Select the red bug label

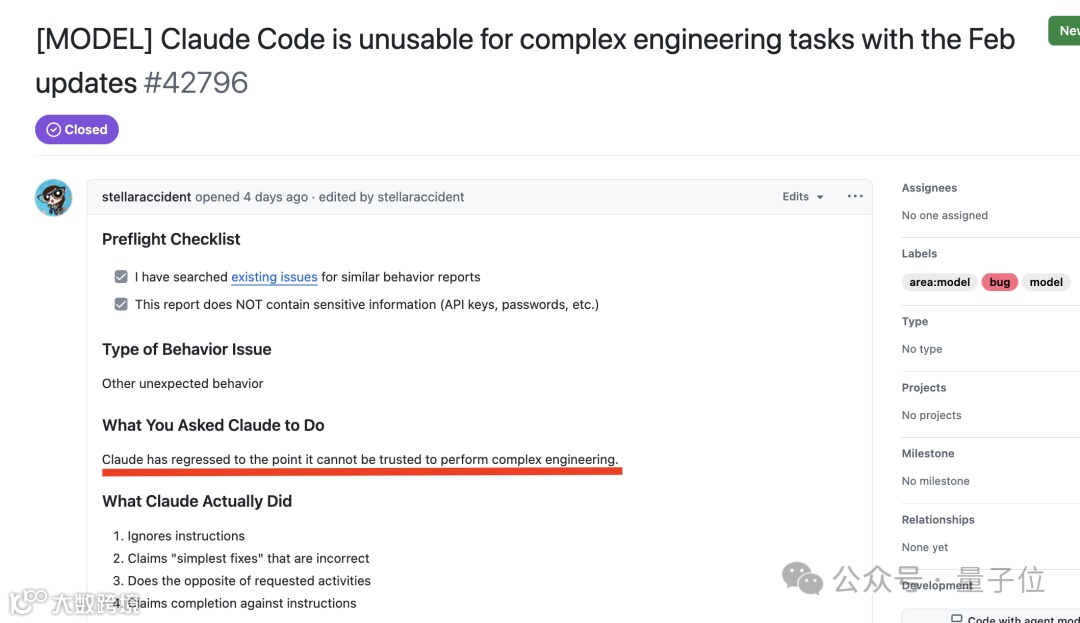[999, 282]
